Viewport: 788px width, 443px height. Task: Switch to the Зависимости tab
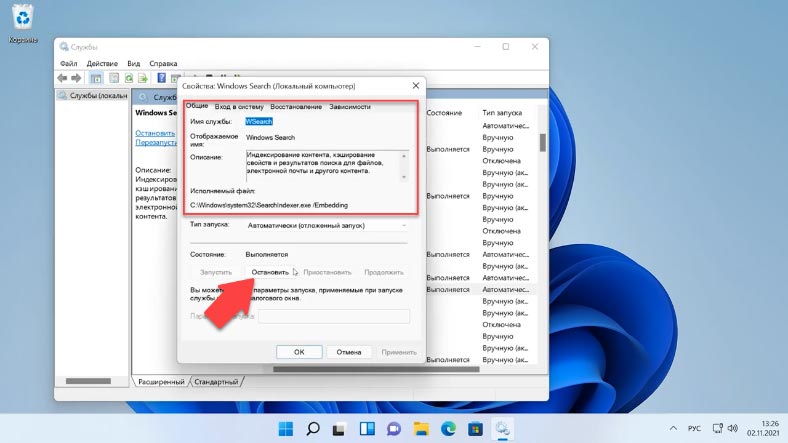tap(350, 106)
